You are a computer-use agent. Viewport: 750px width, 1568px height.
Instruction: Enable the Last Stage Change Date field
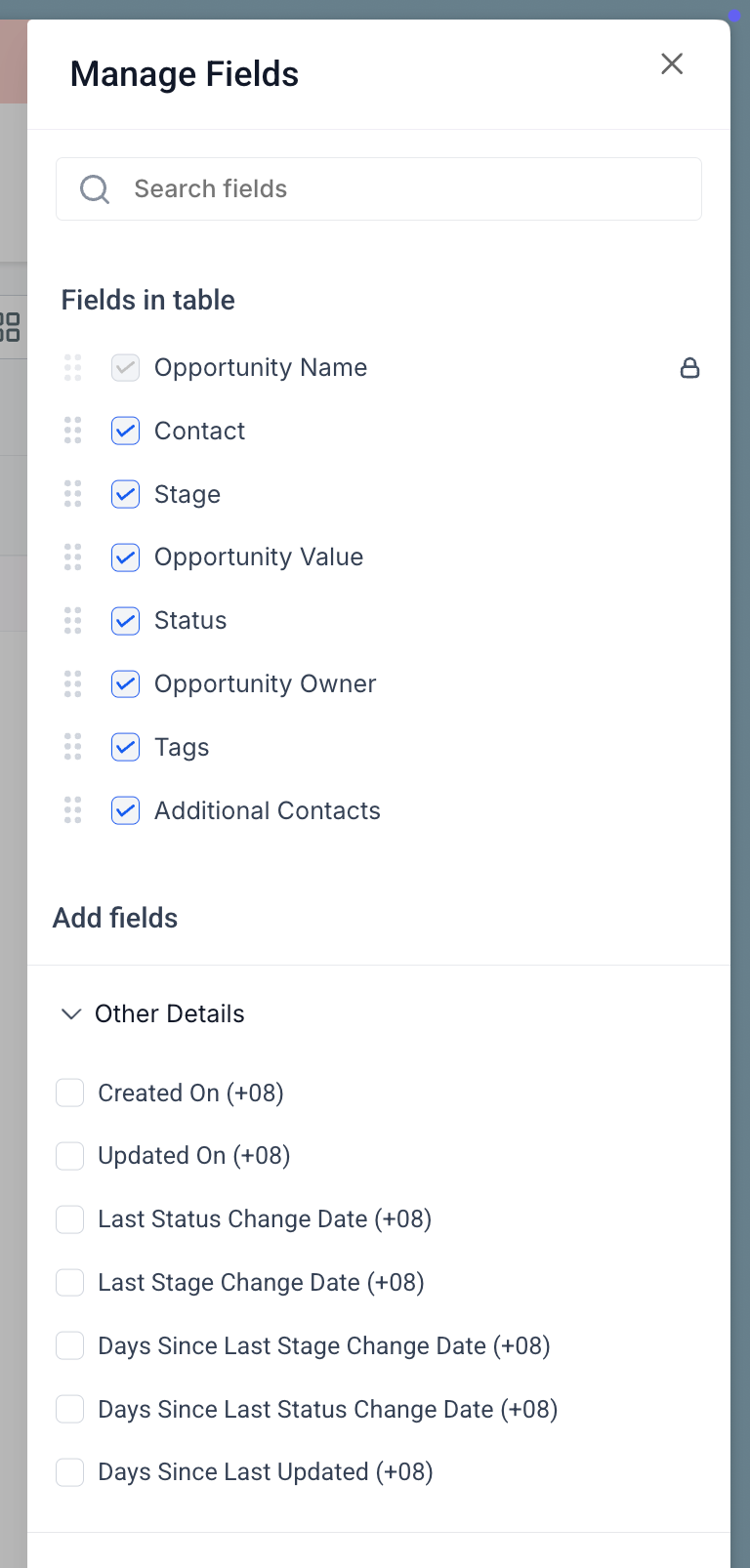click(69, 1282)
